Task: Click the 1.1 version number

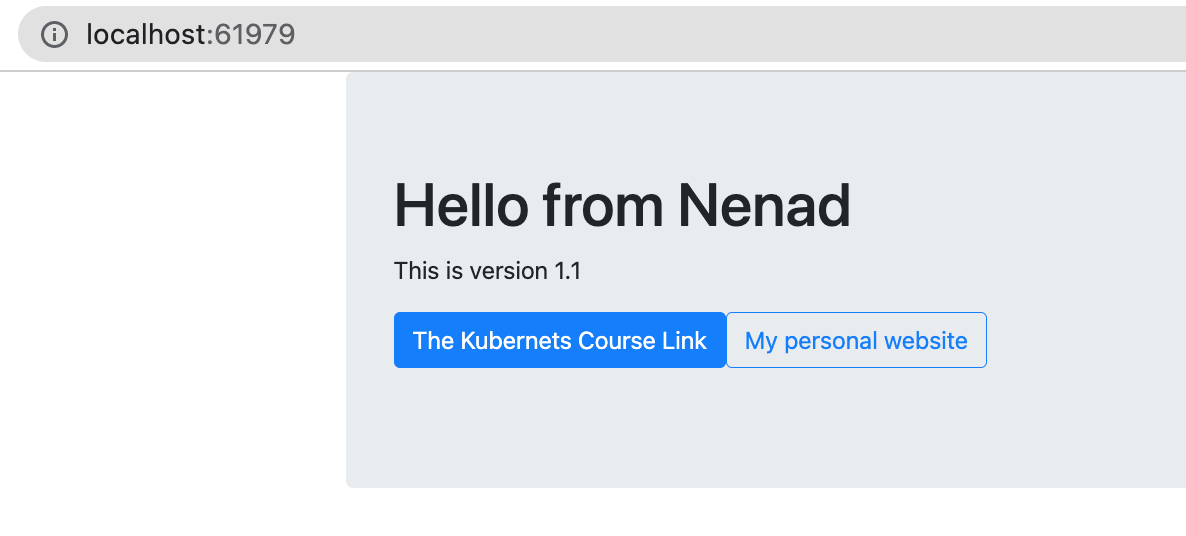Action: click(567, 271)
